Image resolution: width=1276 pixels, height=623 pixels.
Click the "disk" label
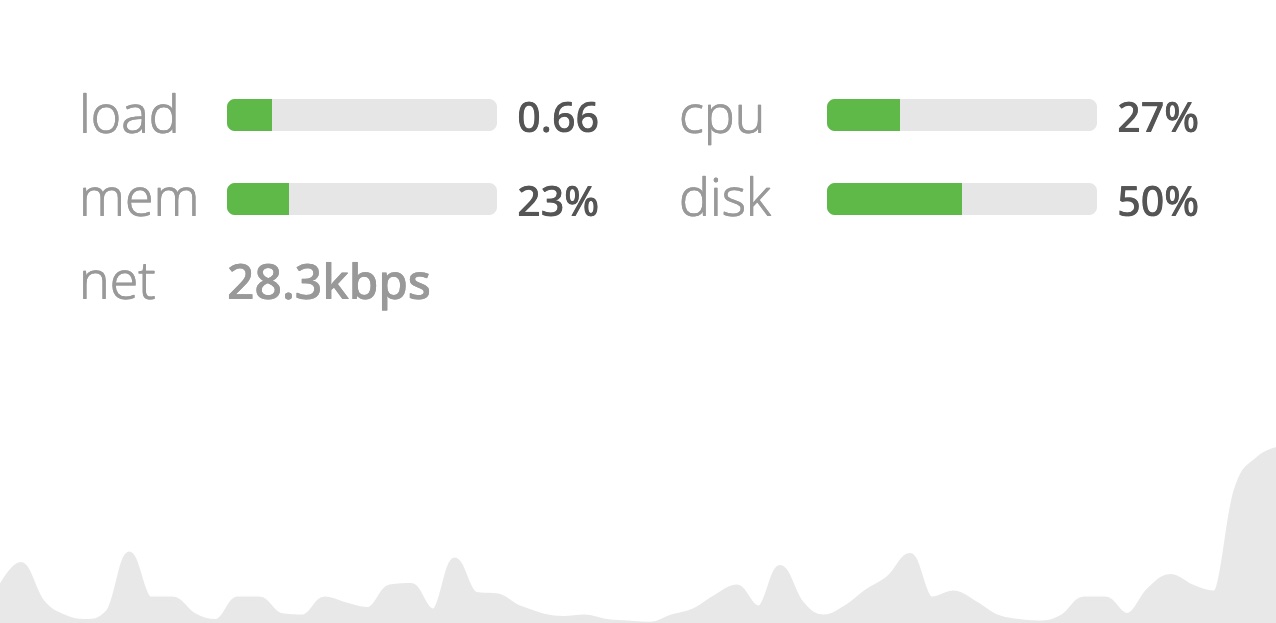coord(725,199)
